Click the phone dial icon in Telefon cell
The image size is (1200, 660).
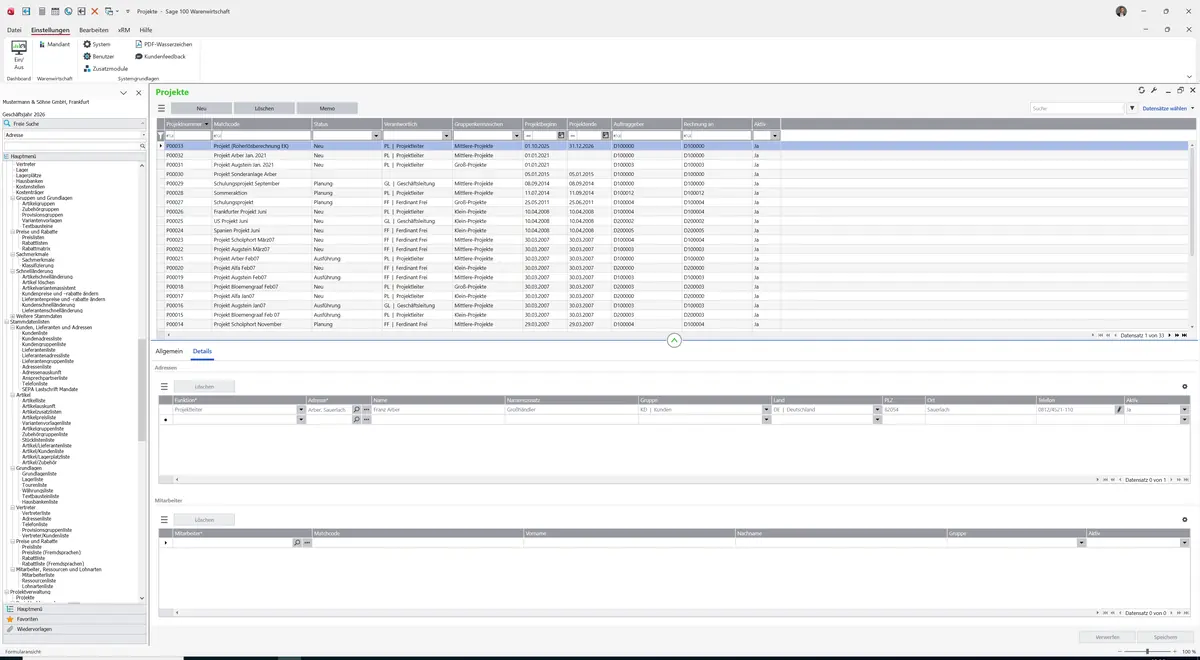tap(1119, 409)
